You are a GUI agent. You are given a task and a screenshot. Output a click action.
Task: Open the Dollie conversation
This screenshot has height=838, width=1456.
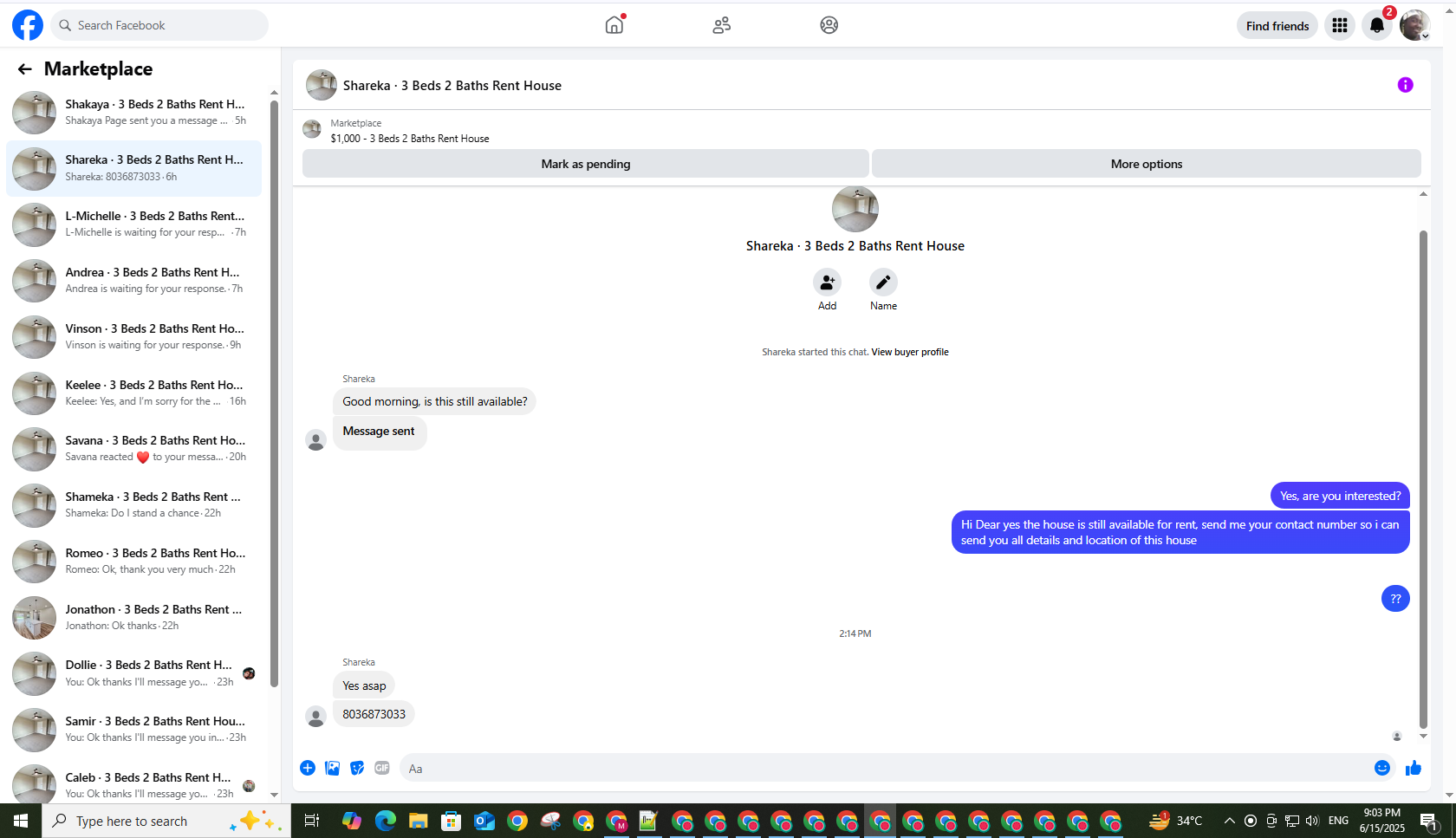pyautogui.click(x=134, y=673)
